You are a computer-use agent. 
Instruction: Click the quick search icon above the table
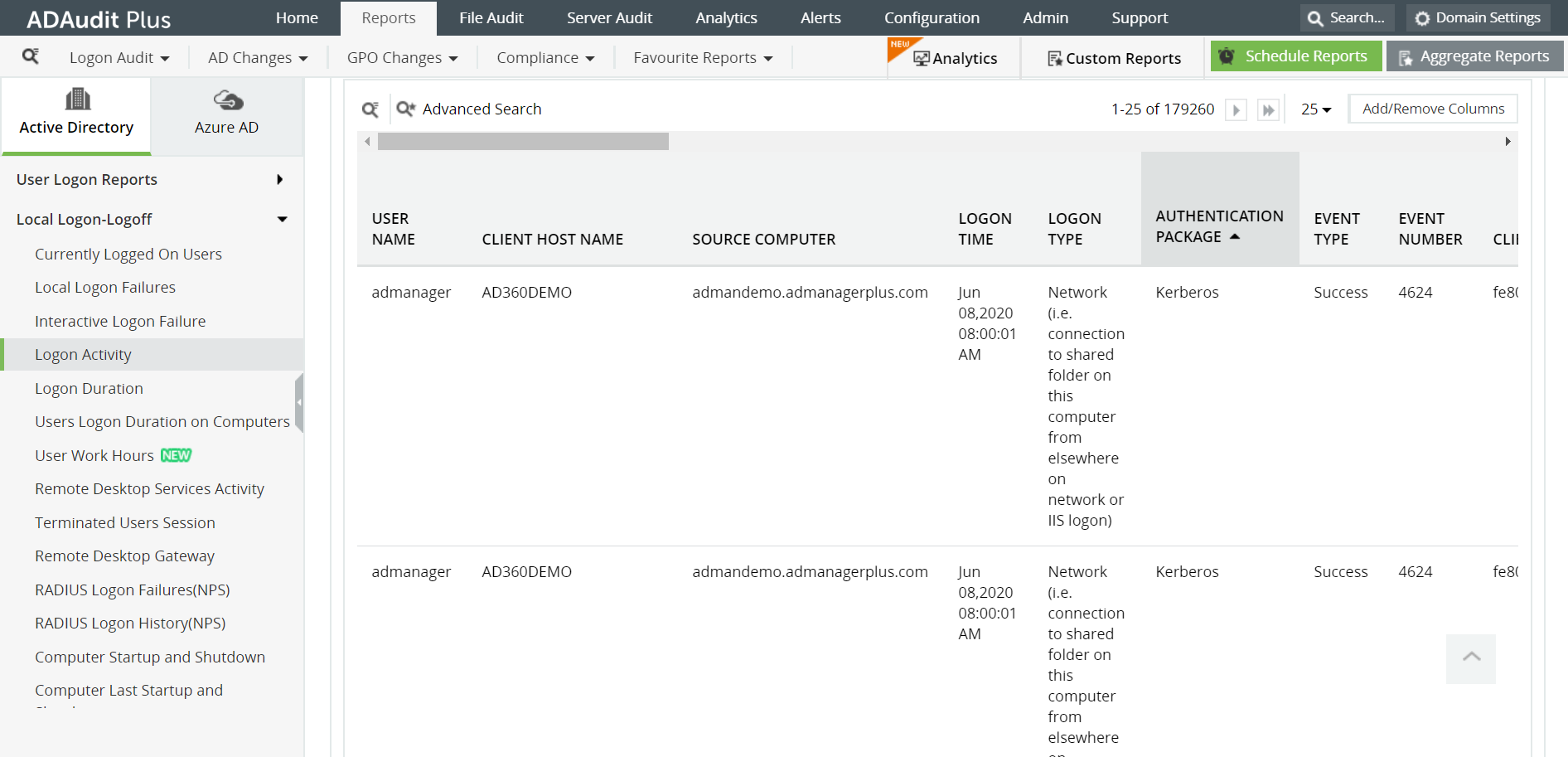(370, 109)
